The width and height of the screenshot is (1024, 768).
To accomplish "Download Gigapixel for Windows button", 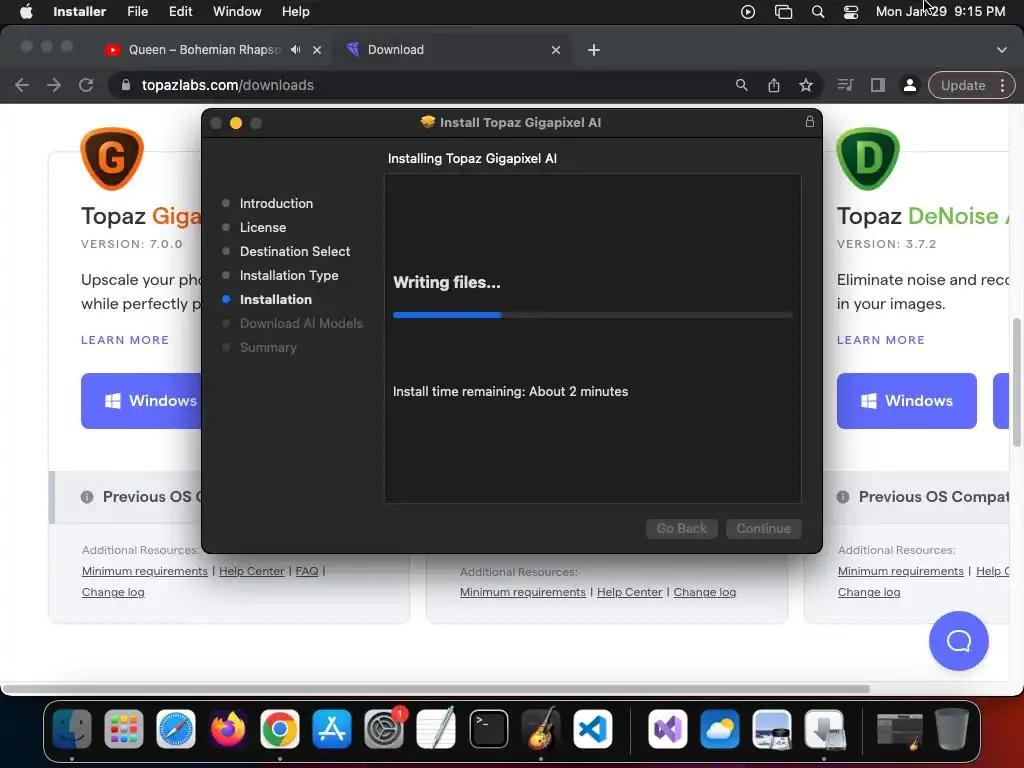I will tap(142, 401).
